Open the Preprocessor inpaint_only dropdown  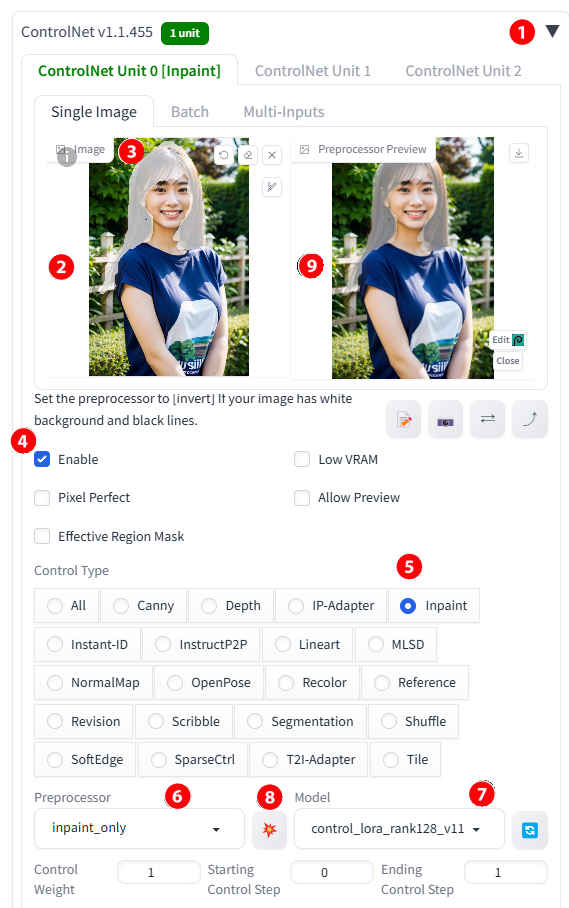(140, 829)
